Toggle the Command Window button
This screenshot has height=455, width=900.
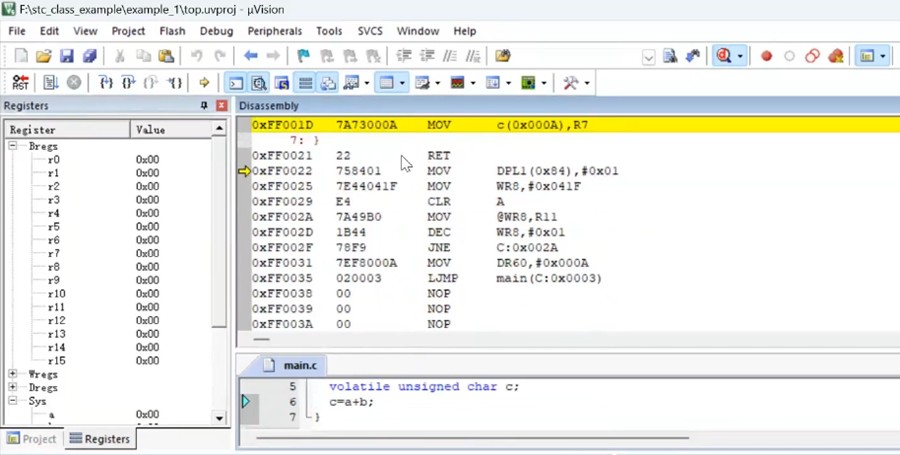pyautogui.click(x=236, y=83)
